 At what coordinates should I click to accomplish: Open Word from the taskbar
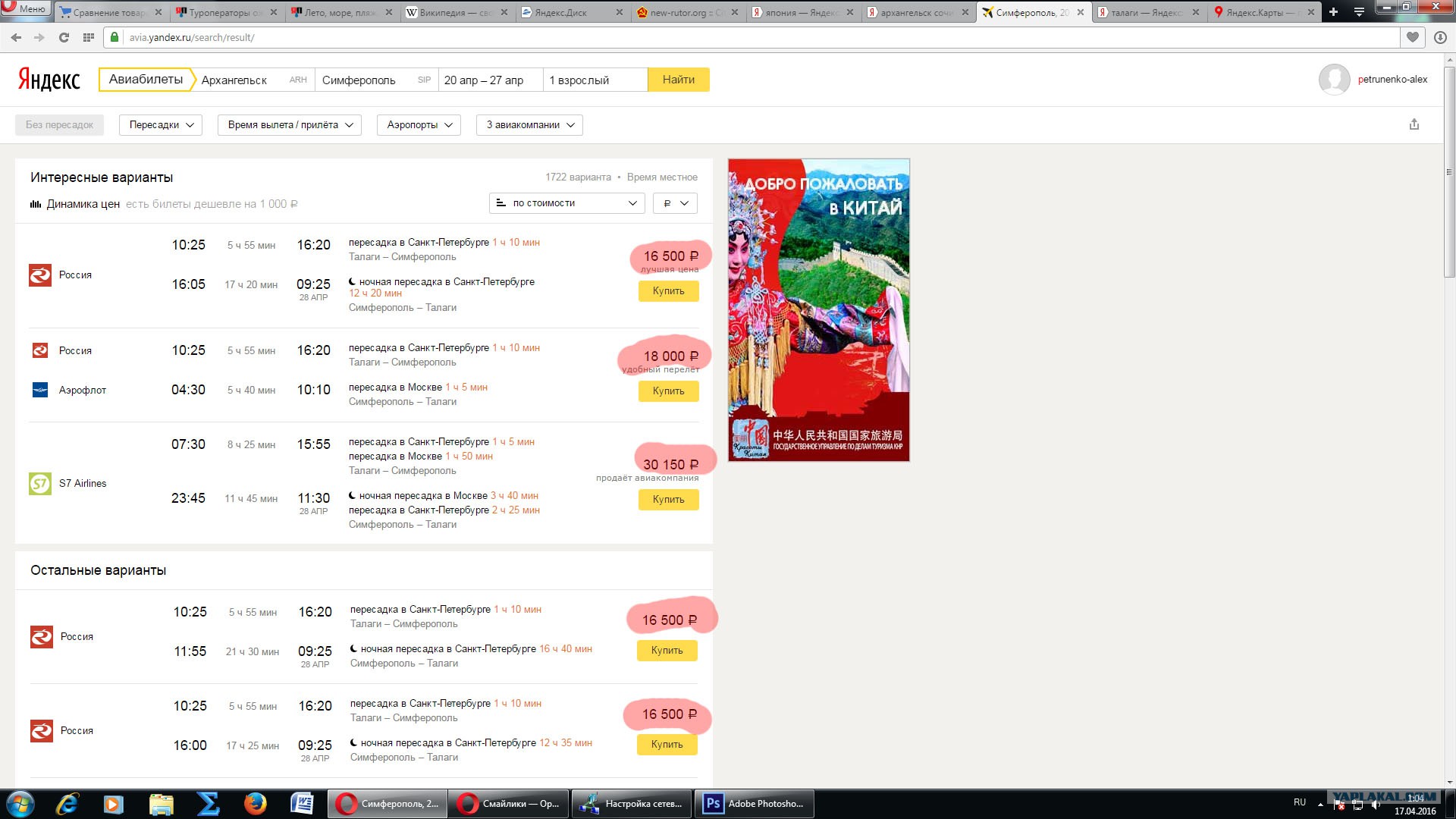click(x=302, y=804)
